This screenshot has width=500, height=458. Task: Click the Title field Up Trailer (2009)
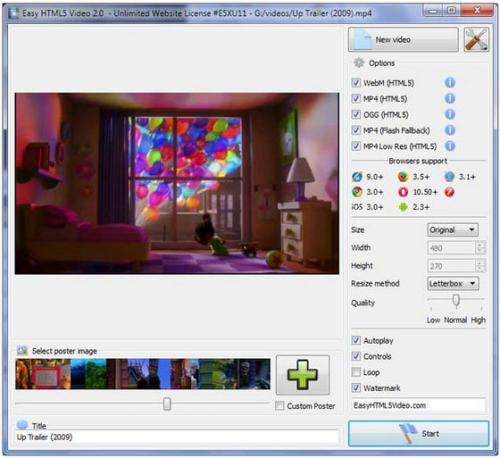(177, 437)
